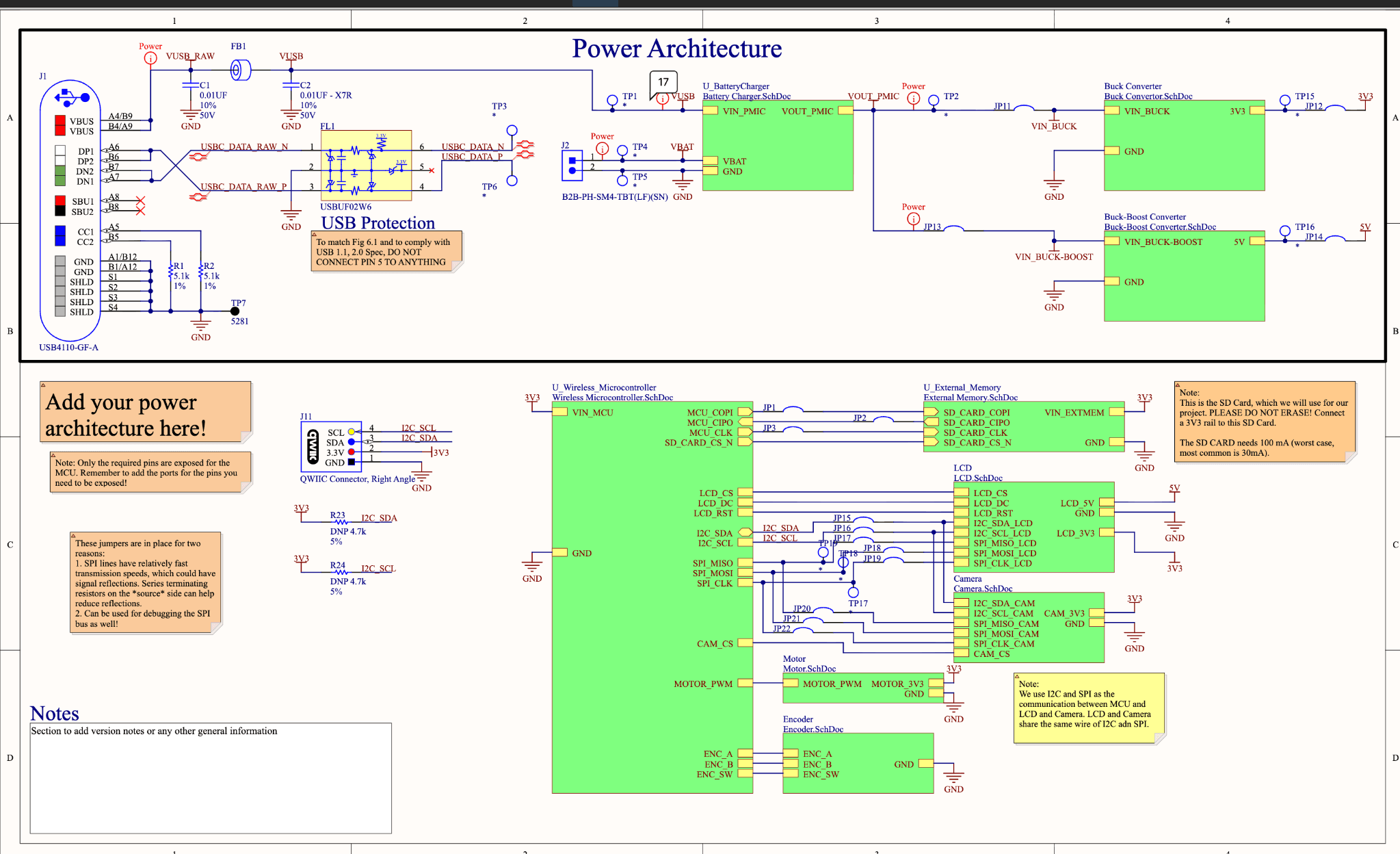Viewport: 1400px width, 854px height.
Task: Select test point TP1 near VUSB
Action: pyautogui.click(x=612, y=101)
